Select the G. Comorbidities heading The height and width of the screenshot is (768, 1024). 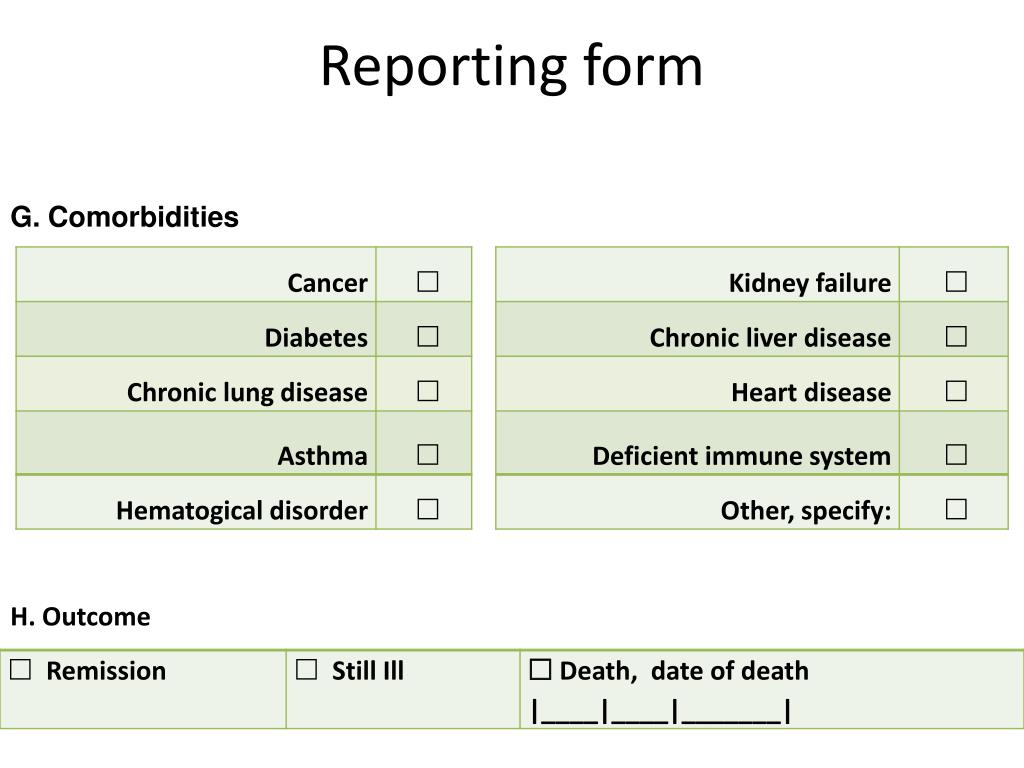[x=125, y=217]
